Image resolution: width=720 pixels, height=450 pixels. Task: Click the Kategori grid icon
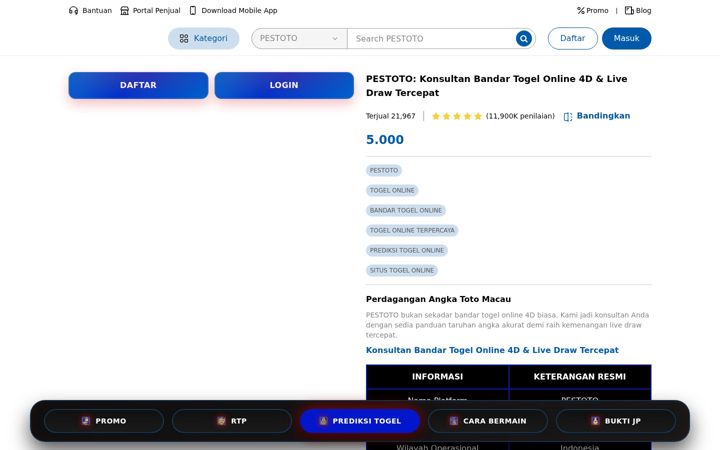(184, 39)
